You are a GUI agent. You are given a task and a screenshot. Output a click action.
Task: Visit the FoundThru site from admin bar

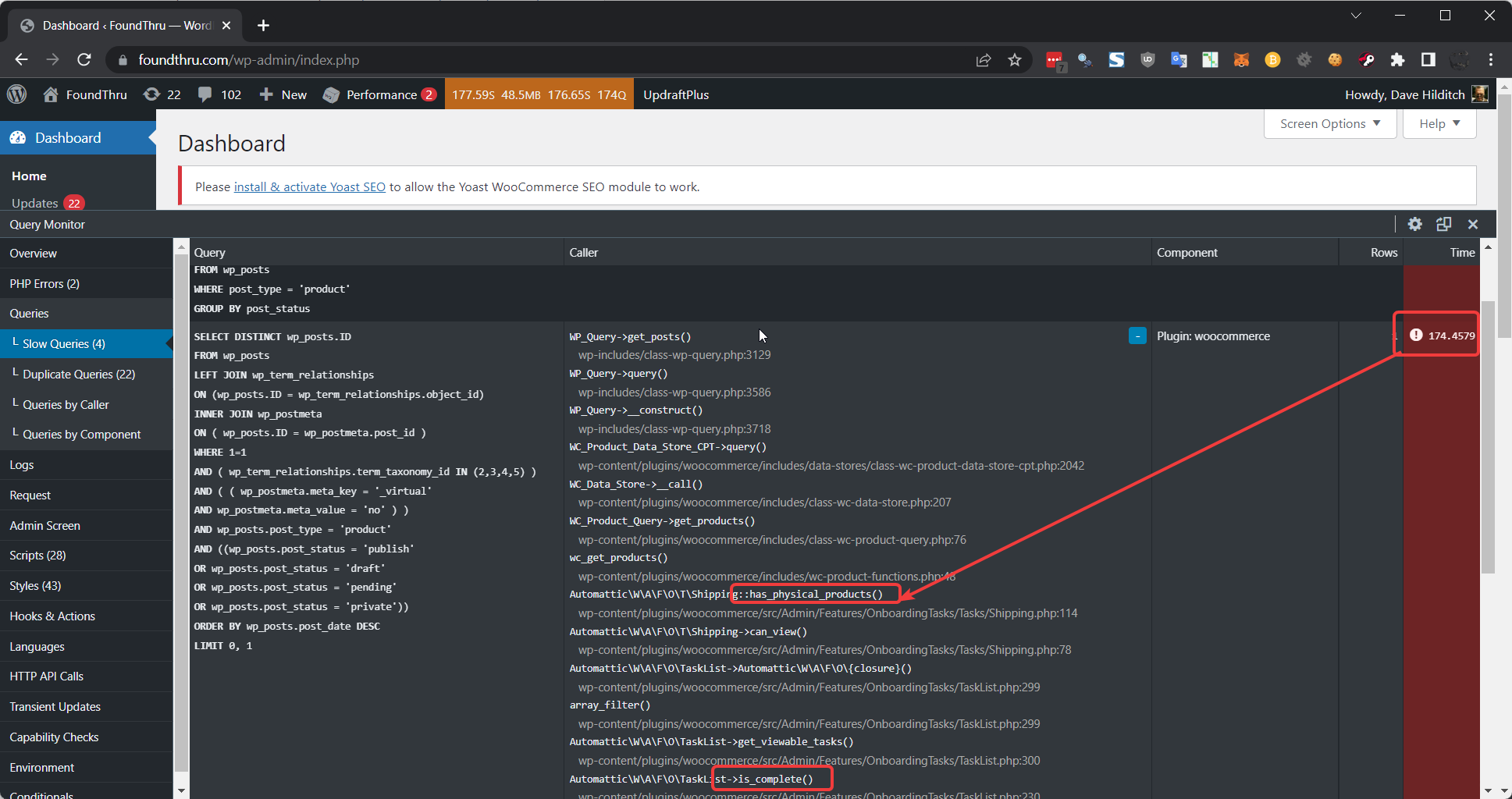click(x=84, y=94)
